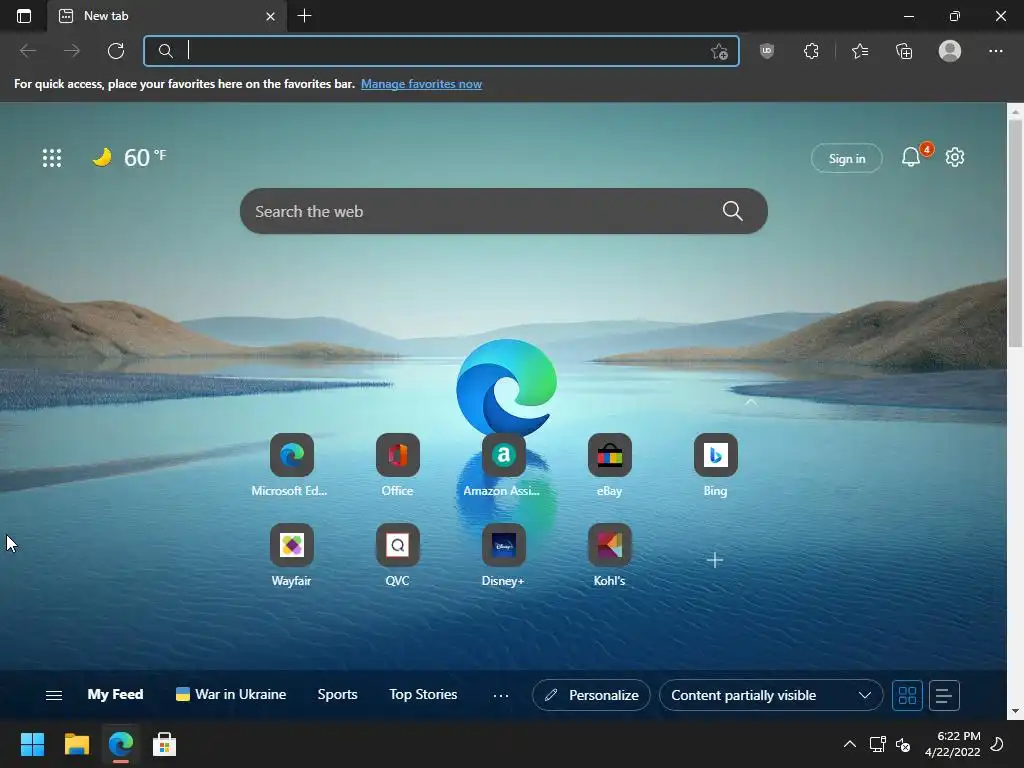The height and width of the screenshot is (768, 1024).
Task: Click the Sign in button
Action: tap(846, 158)
